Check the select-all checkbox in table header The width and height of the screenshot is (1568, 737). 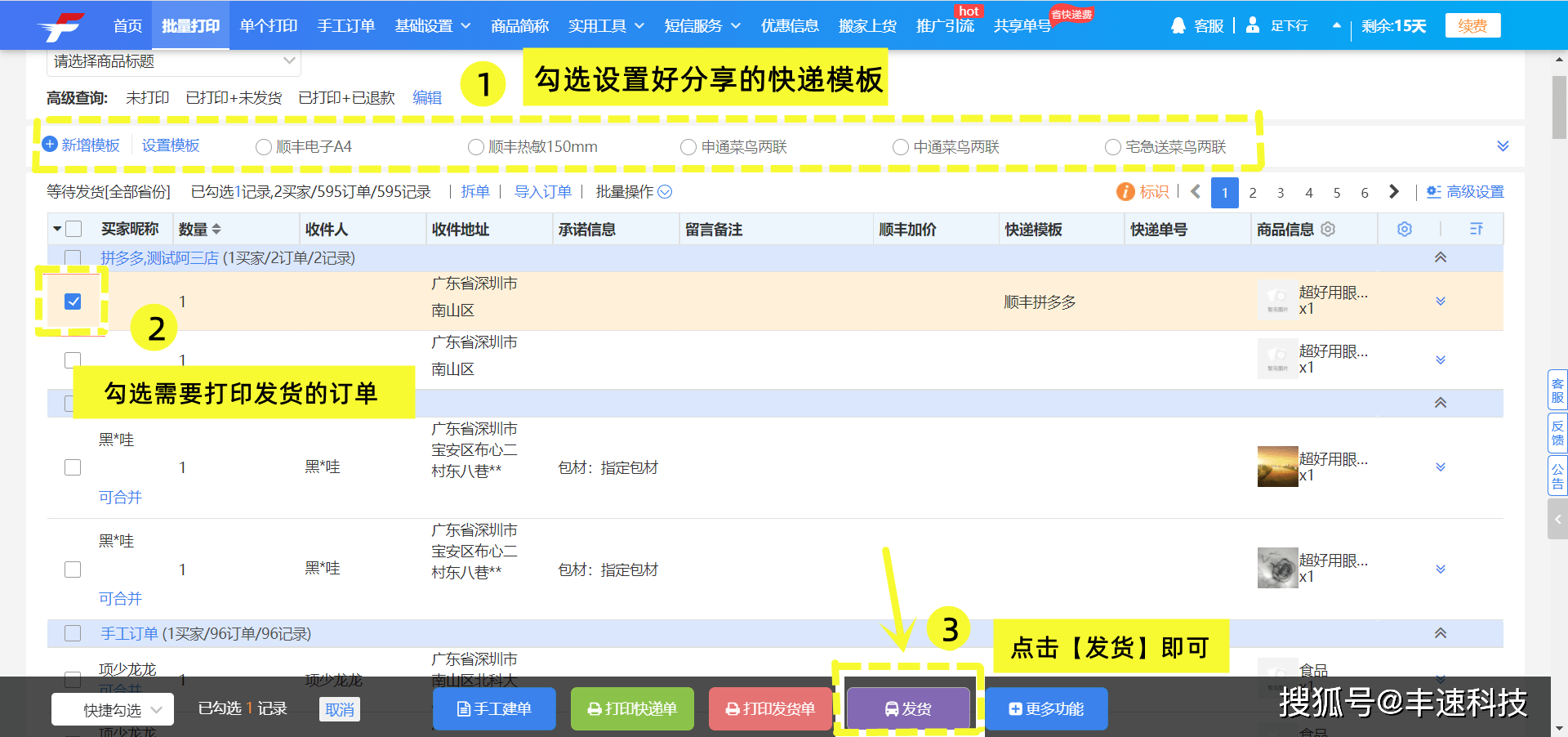click(x=73, y=229)
